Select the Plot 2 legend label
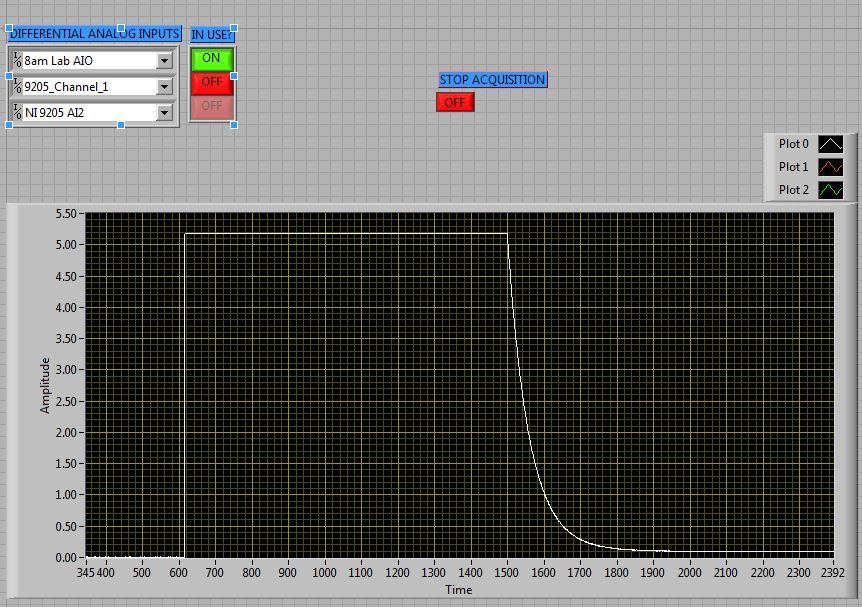The height and width of the screenshot is (607, 862). [791, 189]
